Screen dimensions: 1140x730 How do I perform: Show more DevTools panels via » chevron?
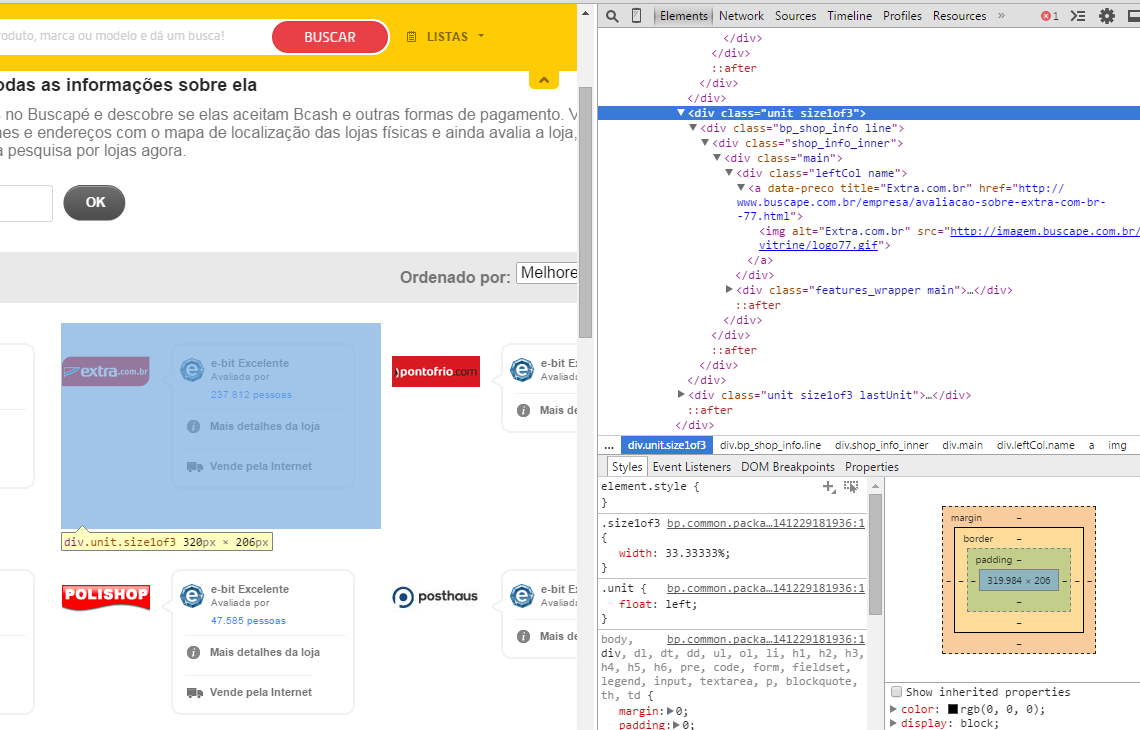pos(1001,15)
